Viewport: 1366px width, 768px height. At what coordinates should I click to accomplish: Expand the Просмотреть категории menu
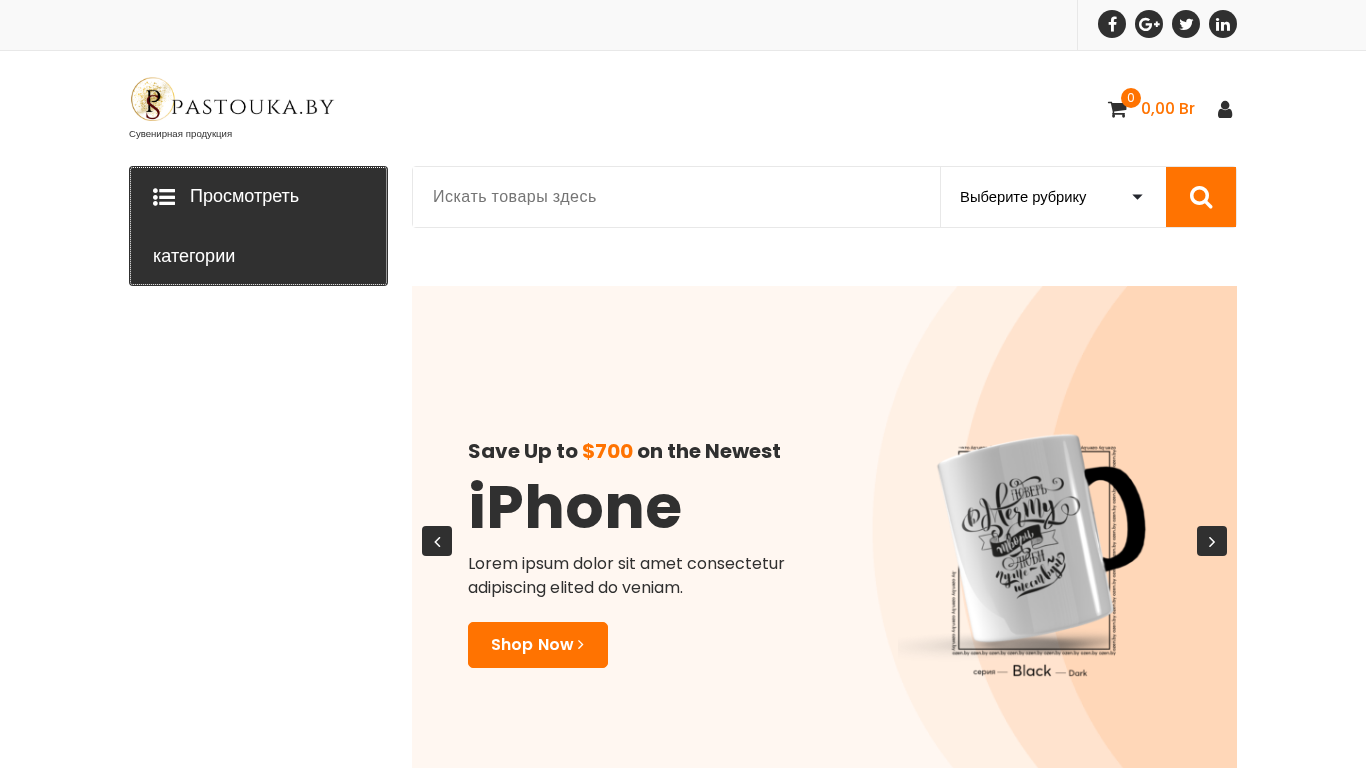click(258, 226)
